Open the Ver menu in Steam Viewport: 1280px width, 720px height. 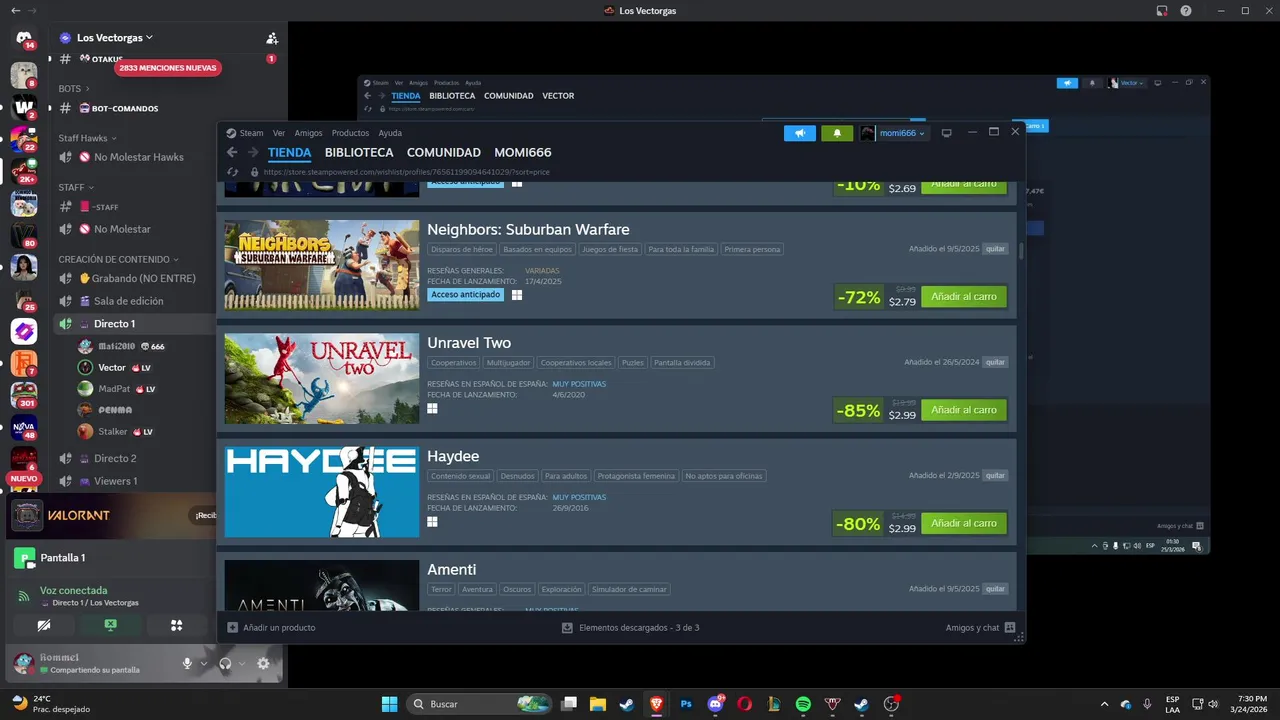[279, 133]
